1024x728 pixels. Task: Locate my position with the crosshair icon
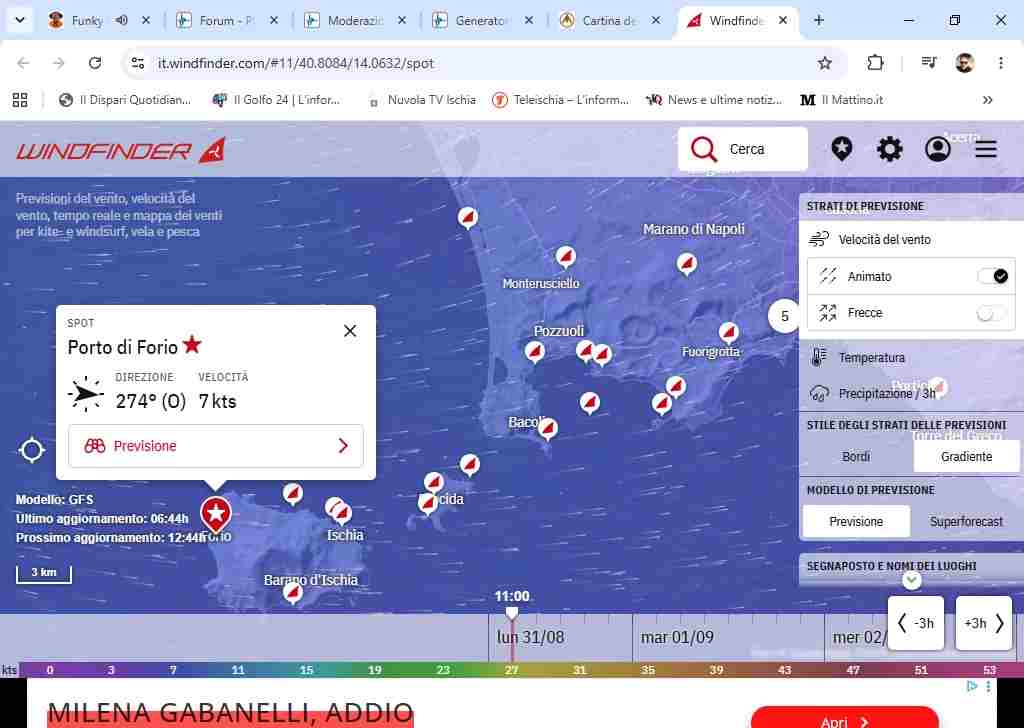pos(31,450)
